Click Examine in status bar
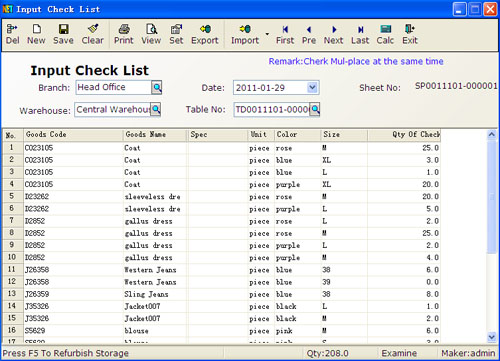 (399, 353)
